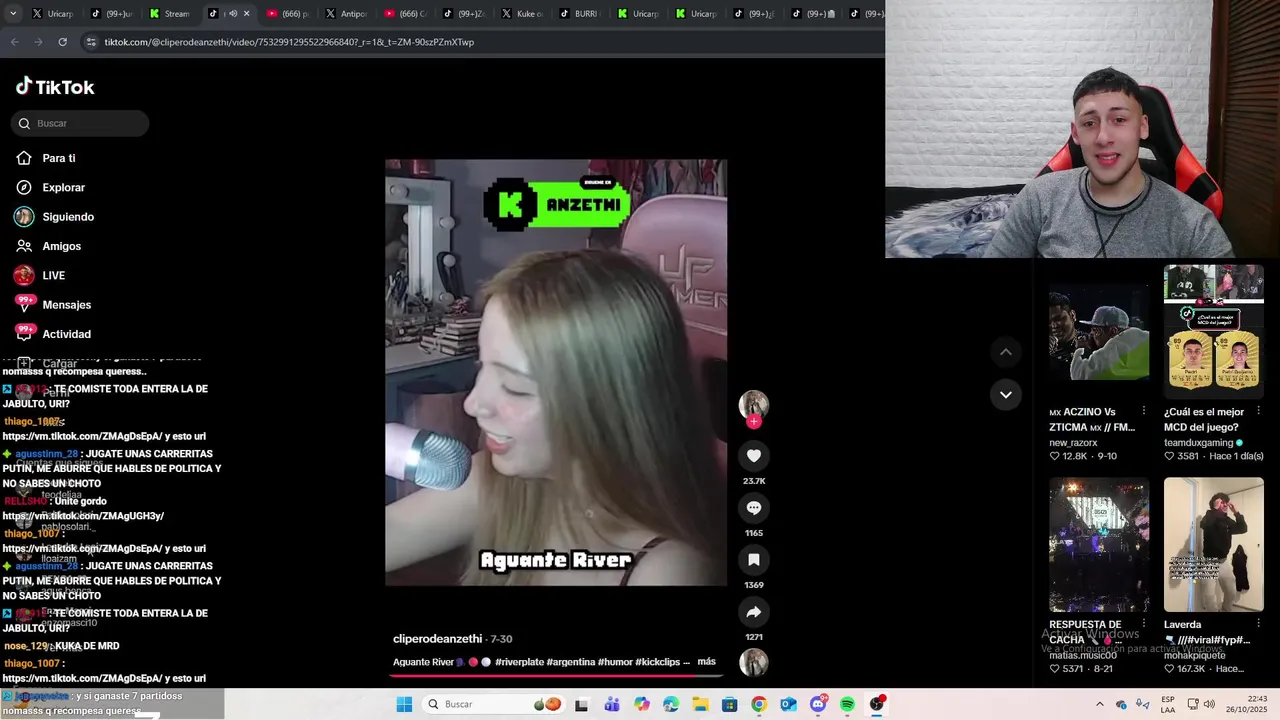
Task: Click taskbar Buscar search box
Action: click(x=494, y=704)
